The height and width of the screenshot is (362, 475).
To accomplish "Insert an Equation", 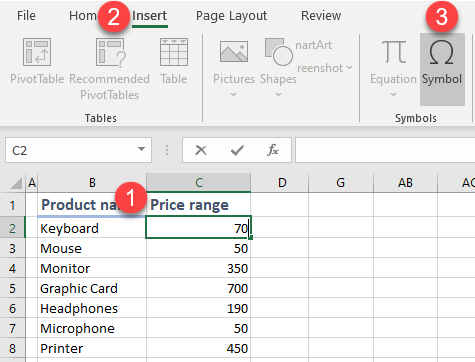I will [x=393, y=69].
